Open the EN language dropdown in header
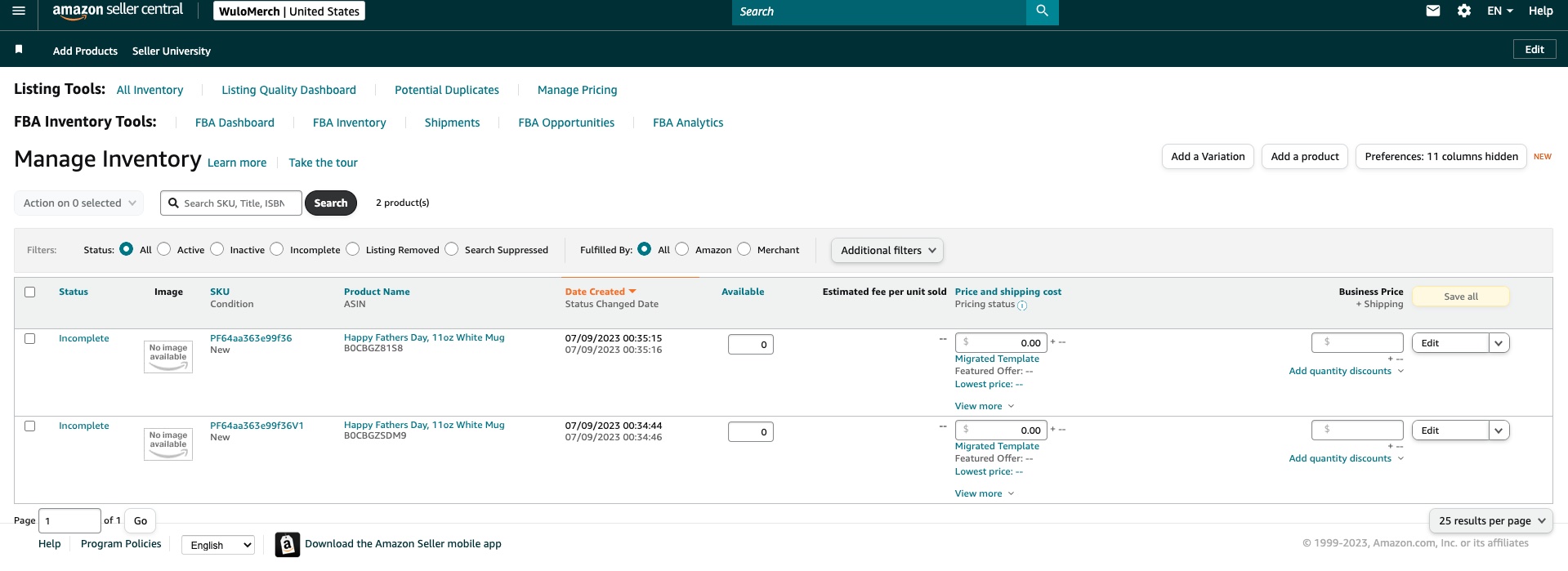The width and height of the screenshot is (1568, 571). [1499, 11]
